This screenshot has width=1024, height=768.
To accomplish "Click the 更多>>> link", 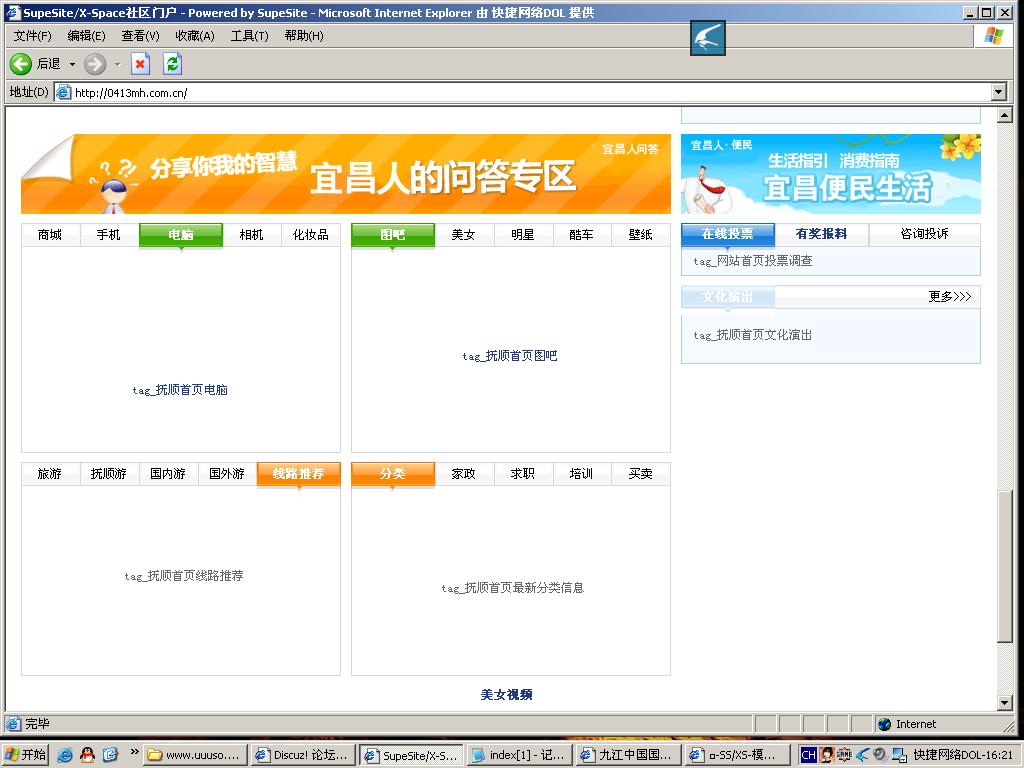I will (949, 297).
